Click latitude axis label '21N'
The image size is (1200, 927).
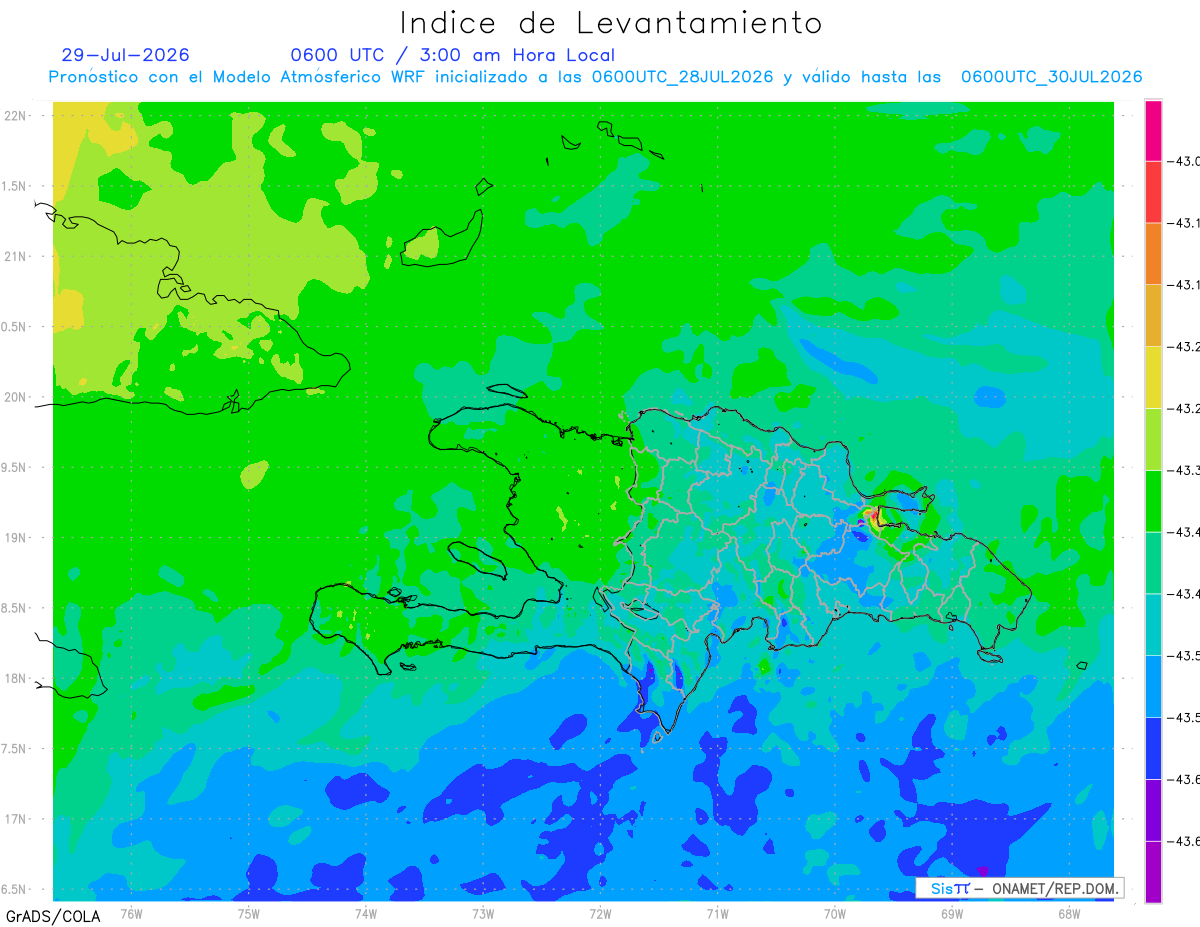click(17, 256)
